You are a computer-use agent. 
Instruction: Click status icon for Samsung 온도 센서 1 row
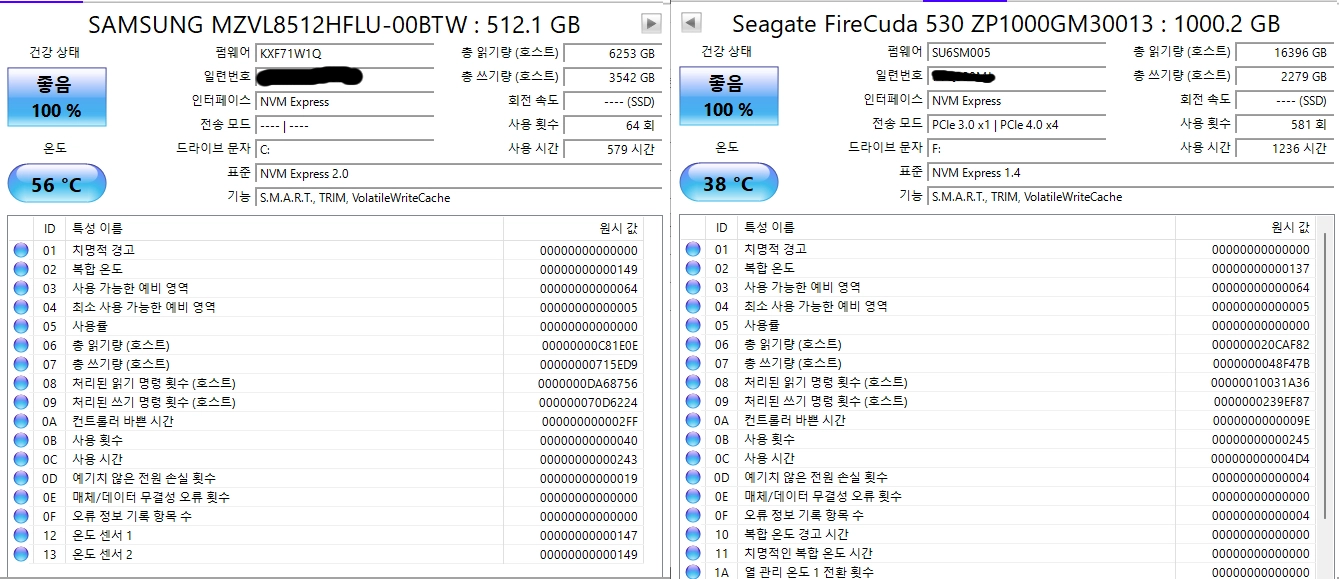click(x=21, y=535)
